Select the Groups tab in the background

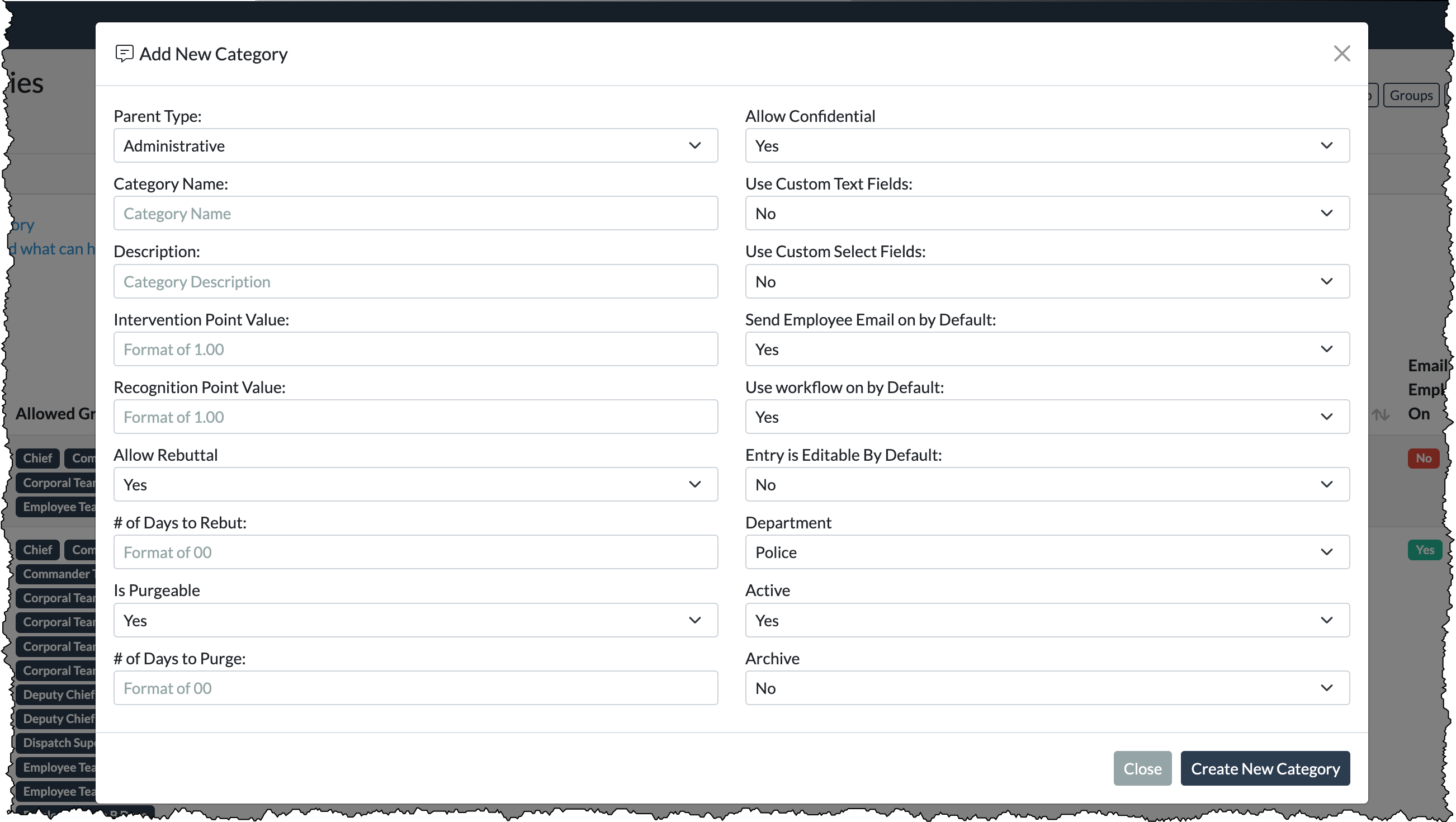pos(1411,95)
